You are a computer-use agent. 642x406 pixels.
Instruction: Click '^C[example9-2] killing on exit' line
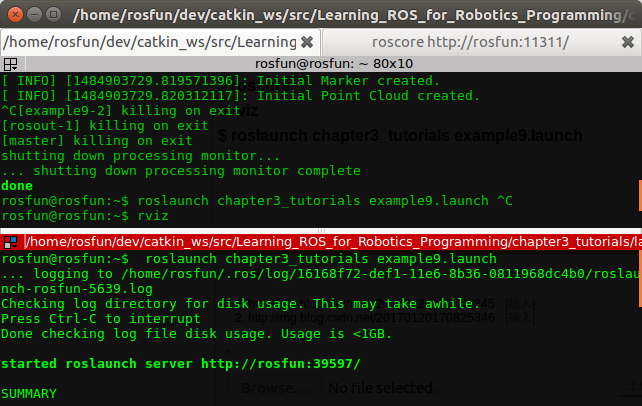point(121,111)
